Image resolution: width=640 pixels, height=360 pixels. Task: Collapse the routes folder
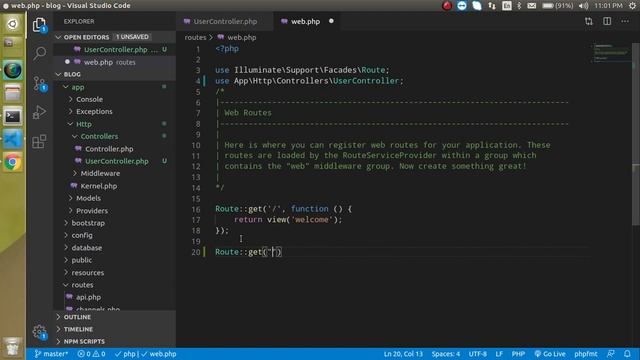click(x=82, y=285)
